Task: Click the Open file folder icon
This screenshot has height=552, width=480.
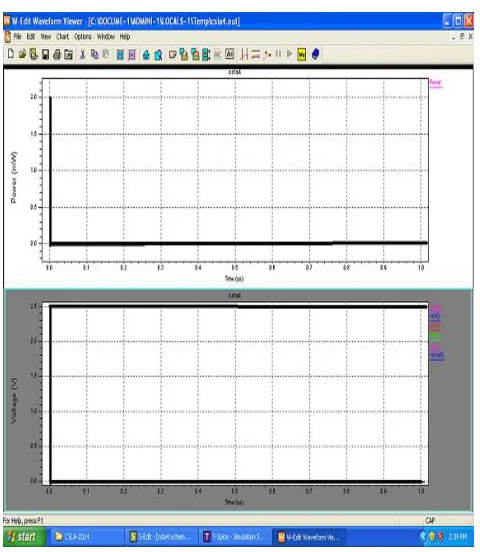Action: [x=22, y=54]
